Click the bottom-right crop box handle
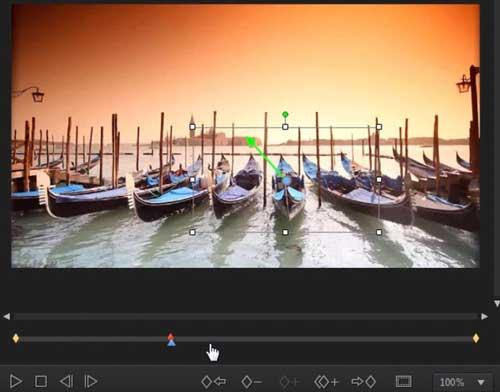Screen dimensions: 500x392 (379, 232)
